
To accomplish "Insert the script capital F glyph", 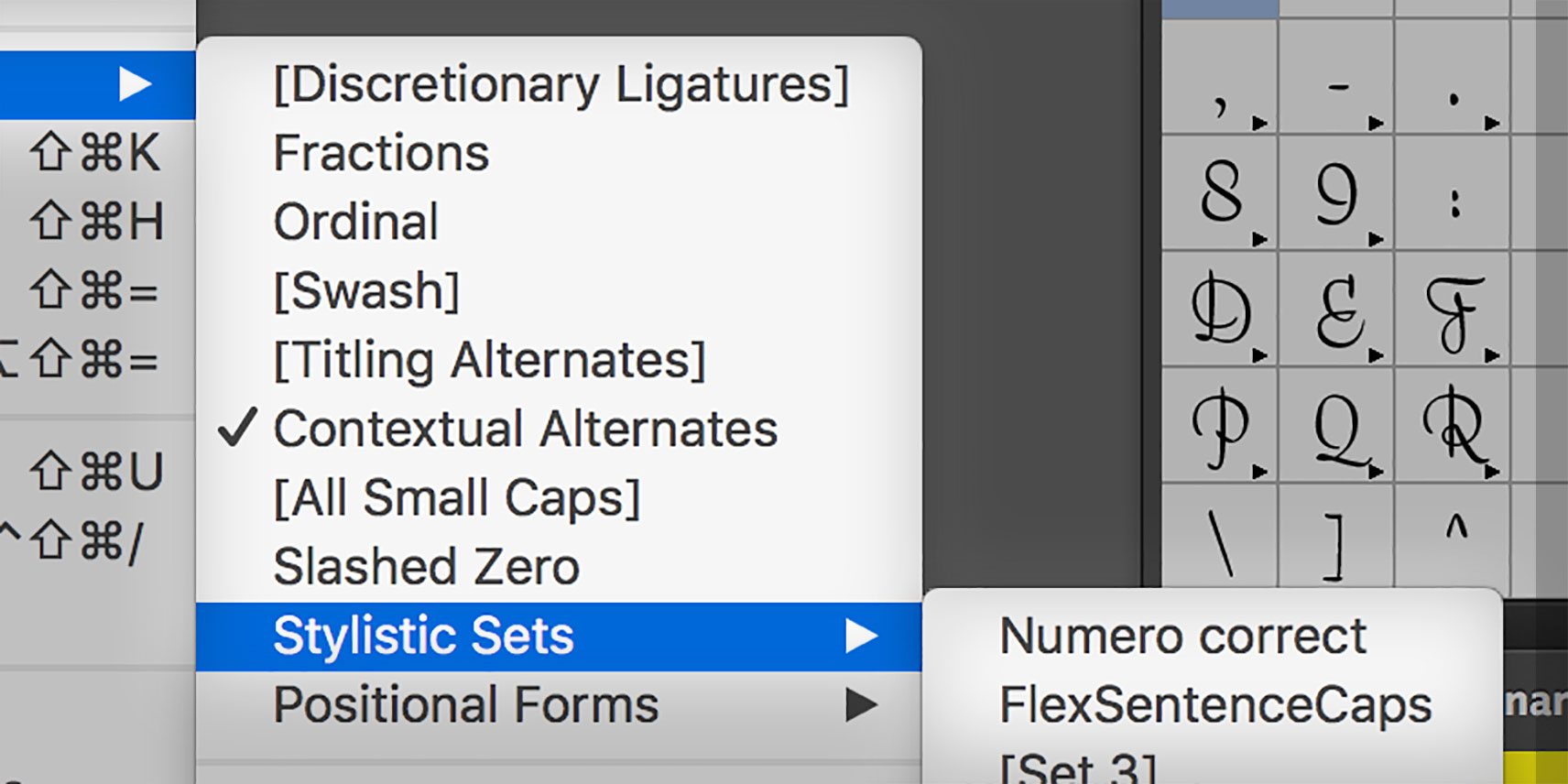I will (x=1452, y=309).
